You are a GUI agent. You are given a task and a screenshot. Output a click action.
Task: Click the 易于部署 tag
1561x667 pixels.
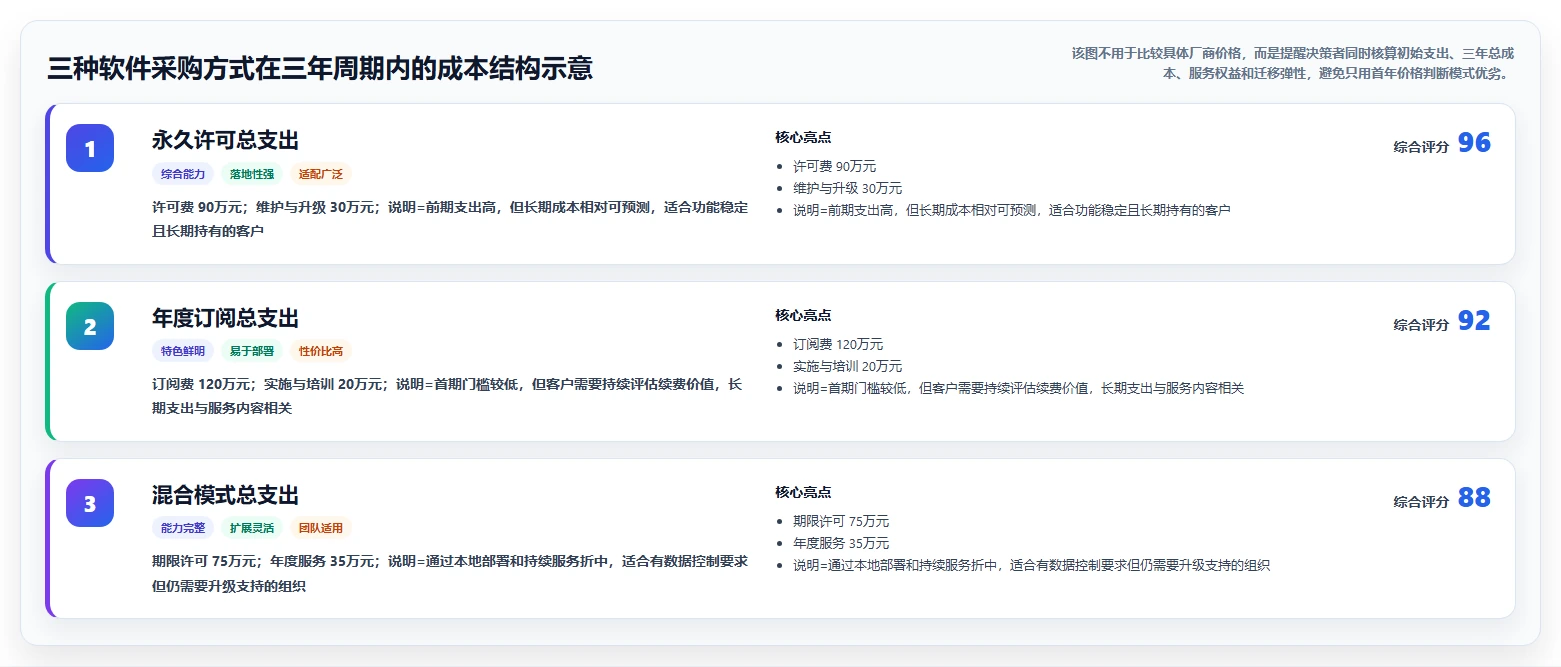(252, 351)
